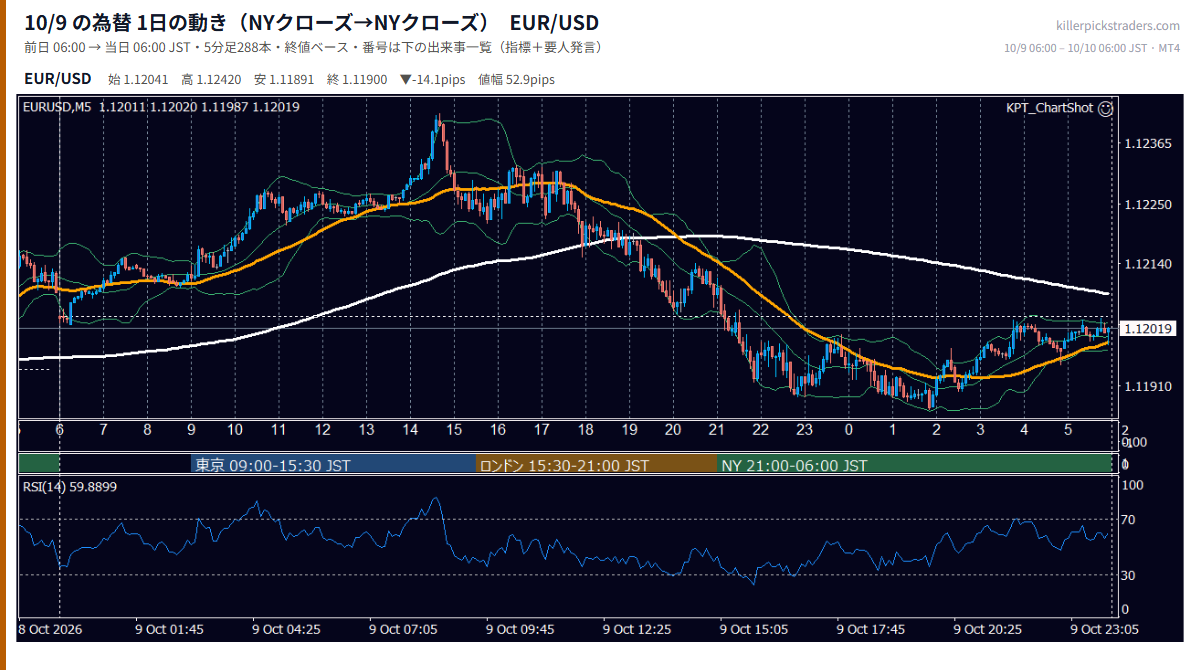1200x670 pixels.
Task: Click the open value 始 1.12041
Action: coord(139,79)
